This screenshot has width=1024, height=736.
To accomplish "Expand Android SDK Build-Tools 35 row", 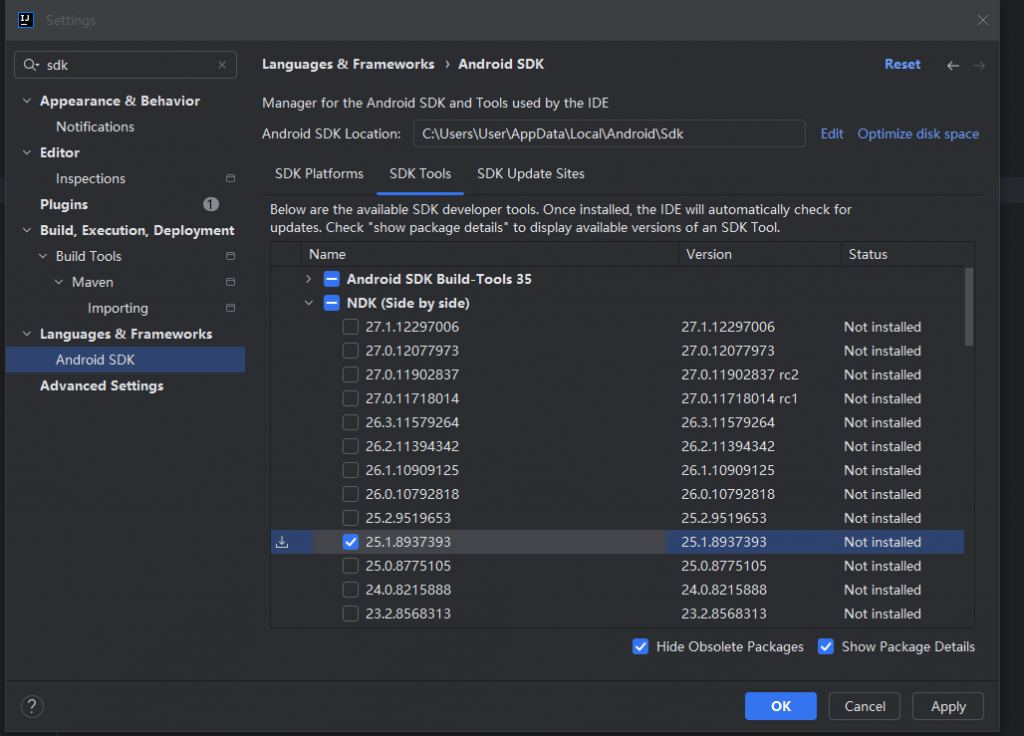I will [308, 279].
